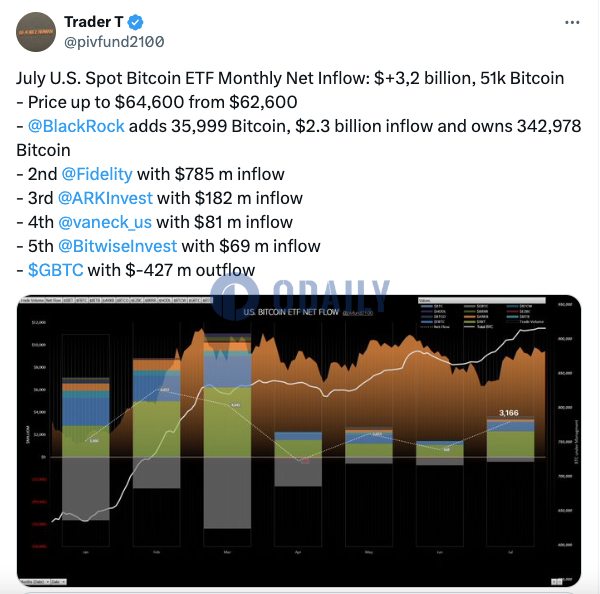Open the @Fidelity mention link
This screenshot has width=600, height=594.
click(x=97, y=174)
